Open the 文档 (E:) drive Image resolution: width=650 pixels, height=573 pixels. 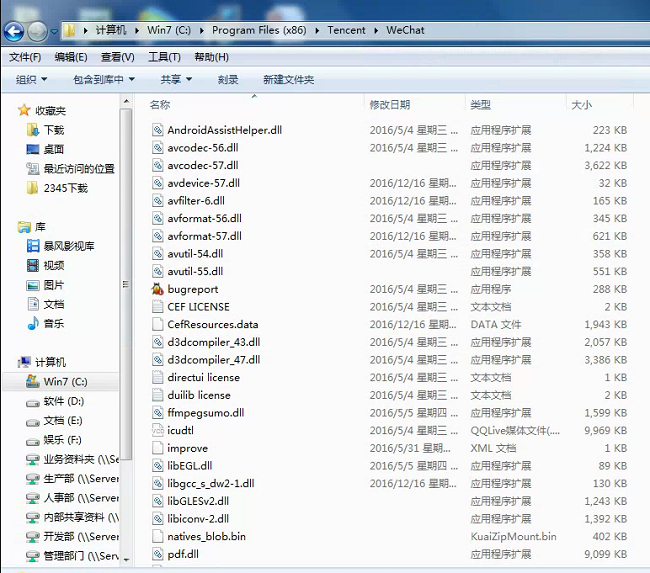click(x=63, y=421)
